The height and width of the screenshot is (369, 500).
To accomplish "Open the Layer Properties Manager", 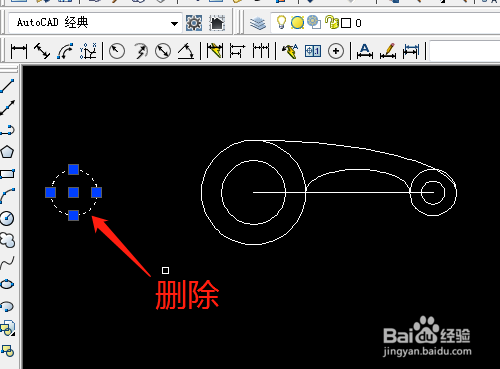I will coord(258,23).
